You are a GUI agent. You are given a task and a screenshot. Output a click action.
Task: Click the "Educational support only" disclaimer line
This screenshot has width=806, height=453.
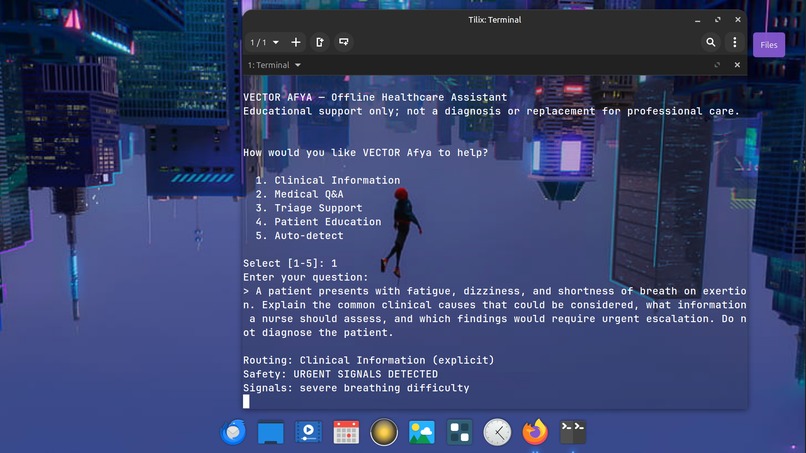[491, 111]
